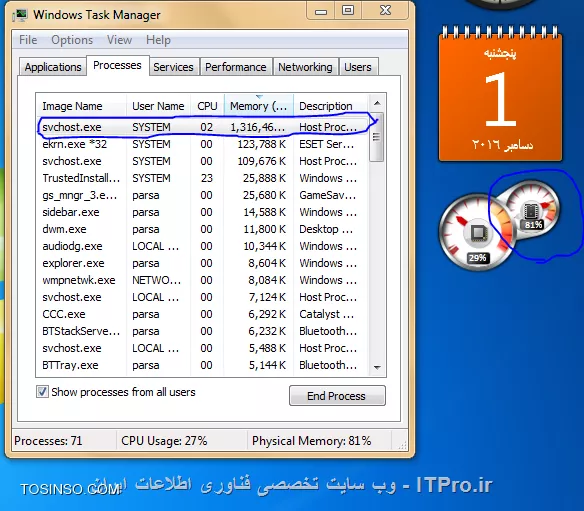Image resolution: width=584 pixels, height=511 pixels.
Task: Click Processes: 71 in status bar
Action: [x=48, y=441]
